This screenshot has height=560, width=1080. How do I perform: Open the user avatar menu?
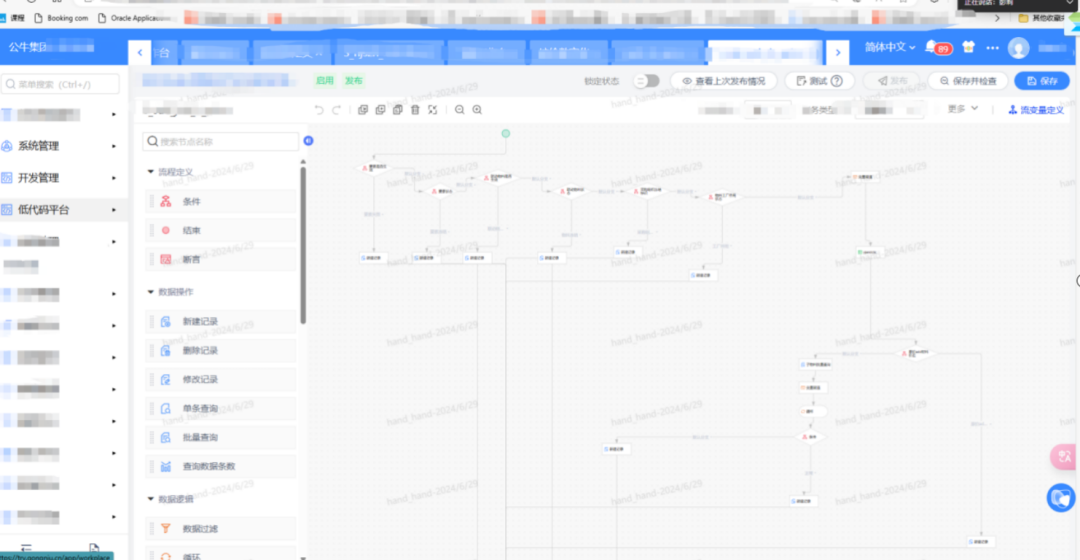(x=1018, y=48)
